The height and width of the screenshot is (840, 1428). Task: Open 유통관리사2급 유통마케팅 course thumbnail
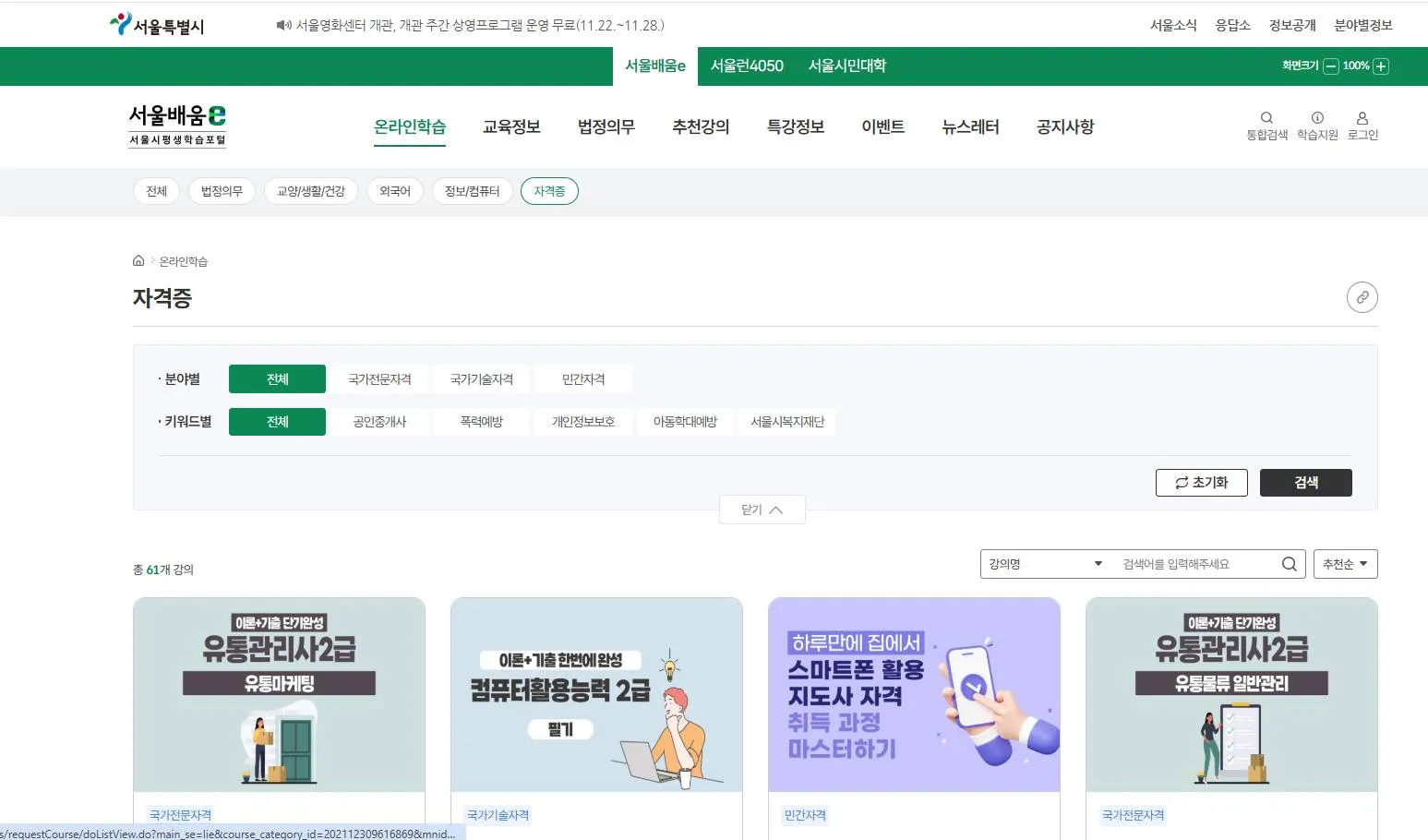pyautogui.click(x=279, y=695)
